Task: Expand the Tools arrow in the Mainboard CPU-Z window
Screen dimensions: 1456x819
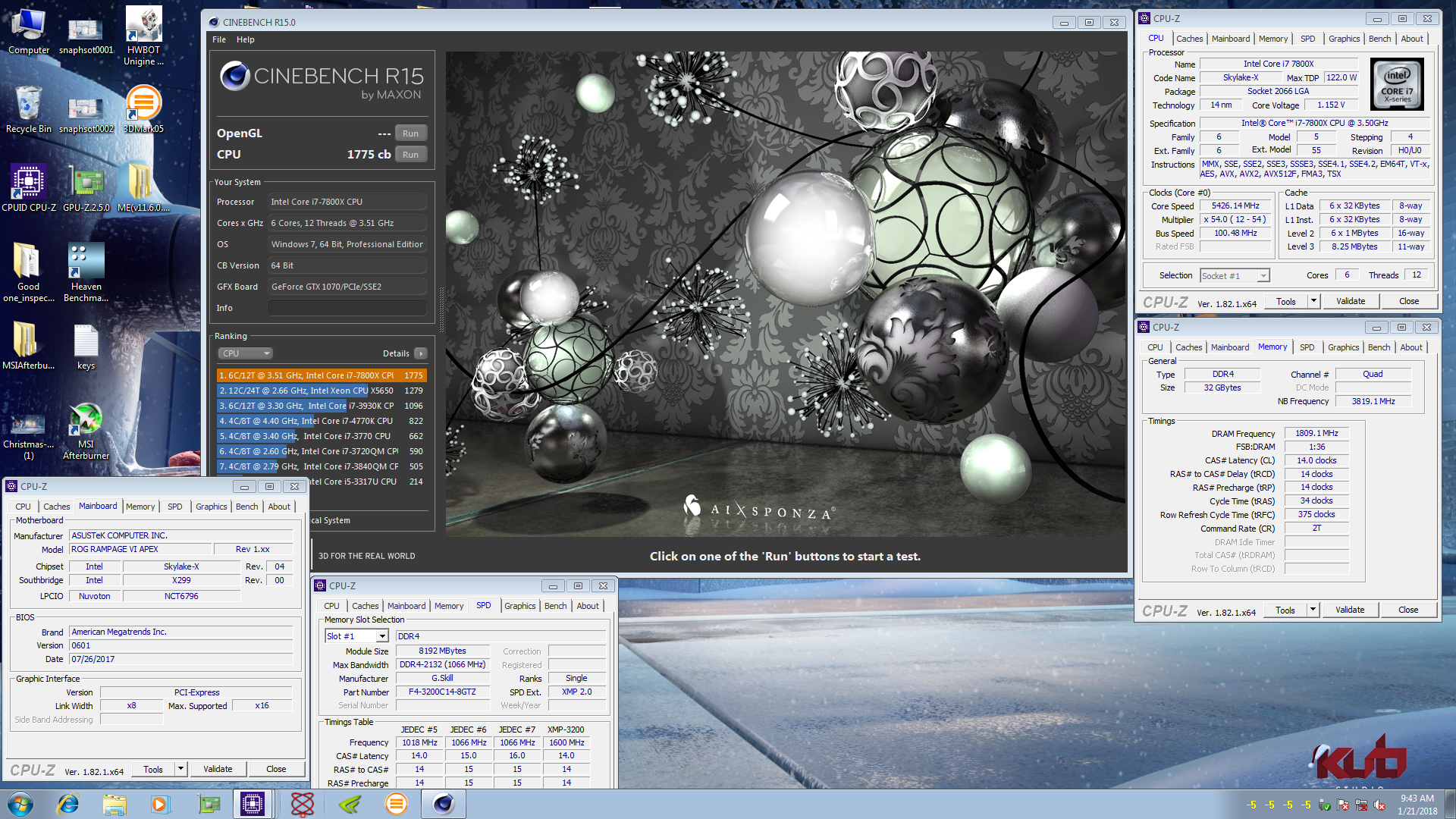Action: (x=181, y=770)
